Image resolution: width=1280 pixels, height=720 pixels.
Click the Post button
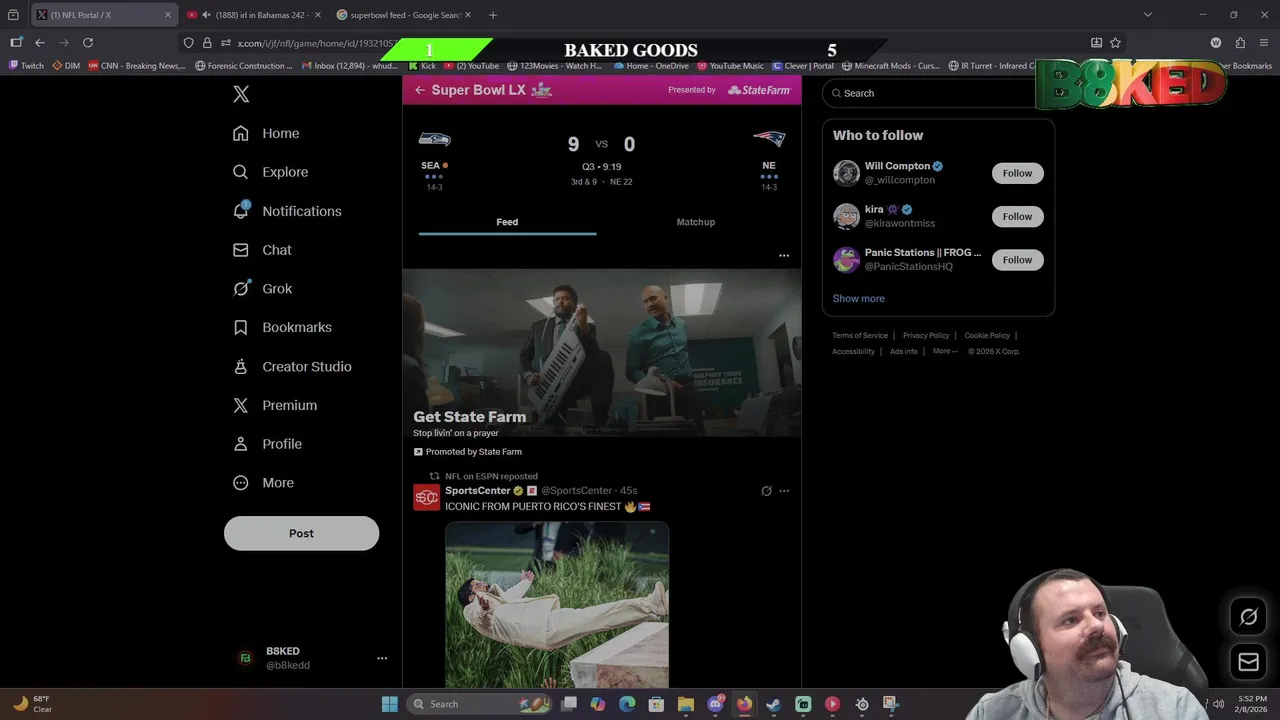point(301,533)
